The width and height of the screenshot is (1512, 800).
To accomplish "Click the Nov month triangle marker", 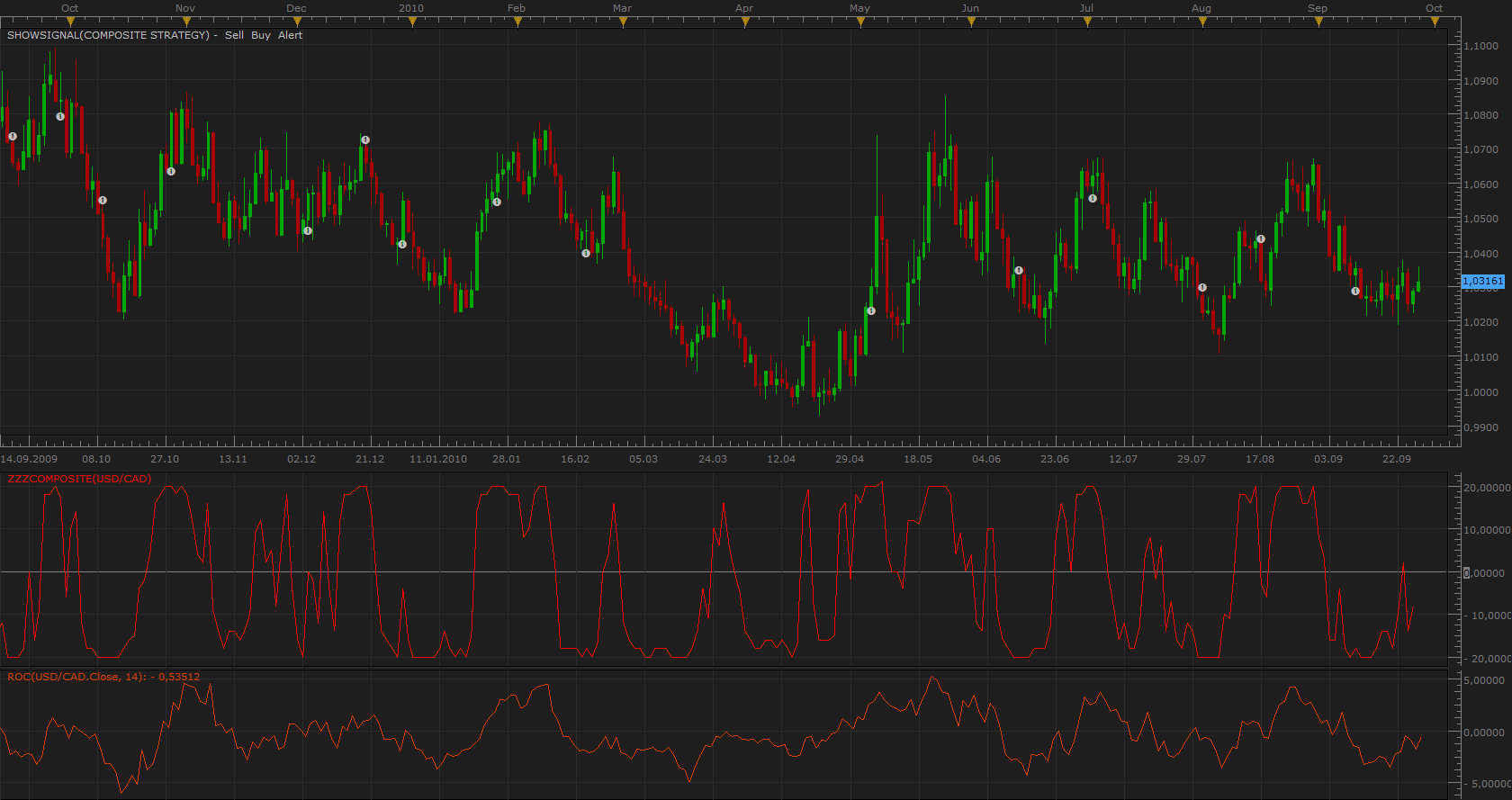I will click(x=185, y=22).
